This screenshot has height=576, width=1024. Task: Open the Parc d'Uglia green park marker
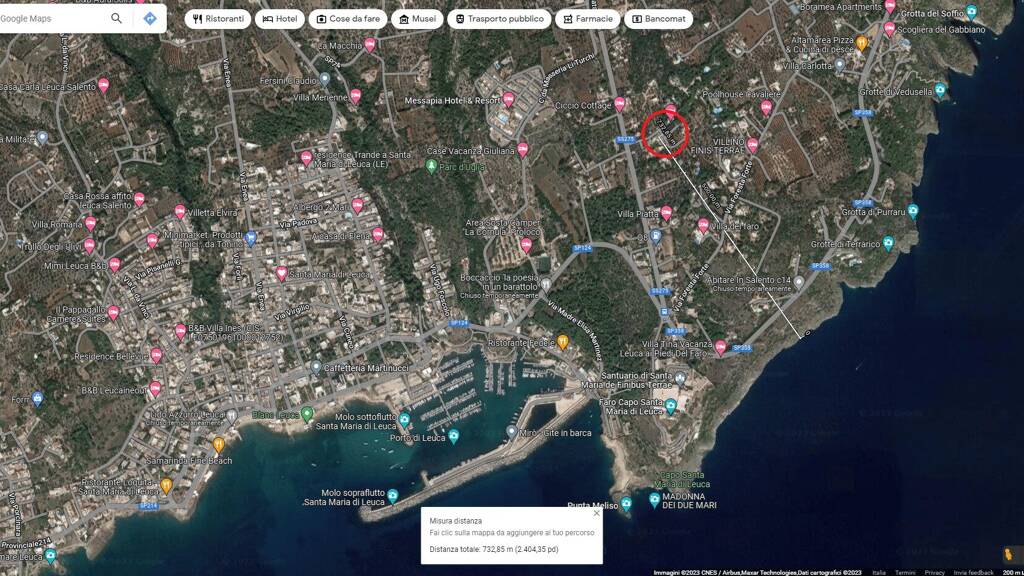431,166
